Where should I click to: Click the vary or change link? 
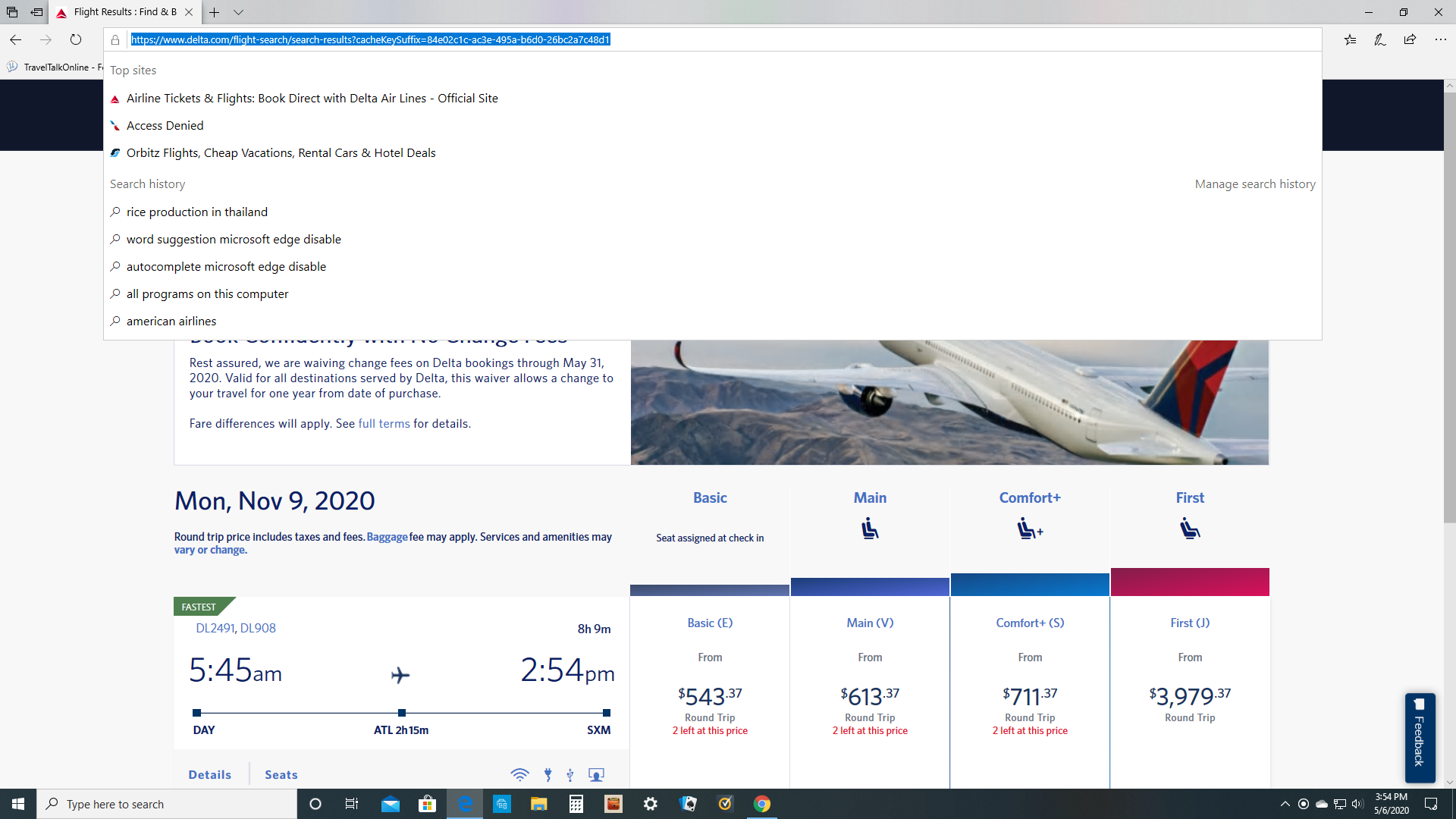coord(211,551)
